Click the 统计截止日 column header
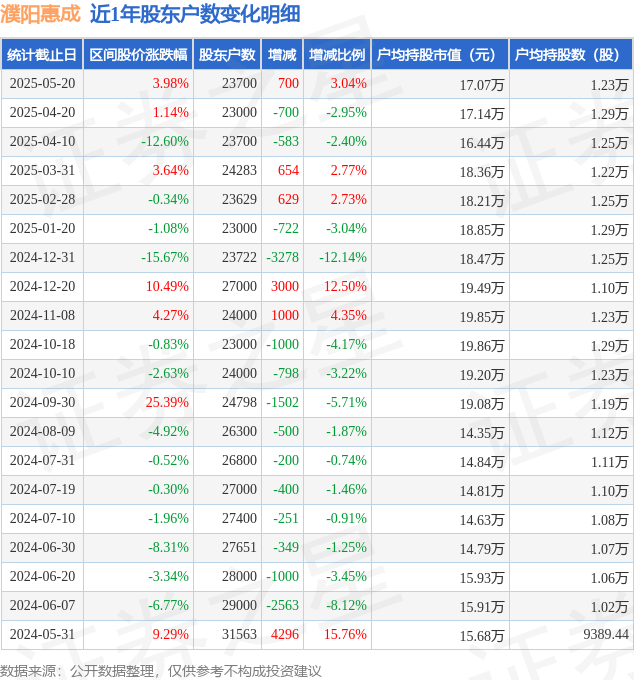The width and height of the screenshot is (634, 680). click(42, 55)
